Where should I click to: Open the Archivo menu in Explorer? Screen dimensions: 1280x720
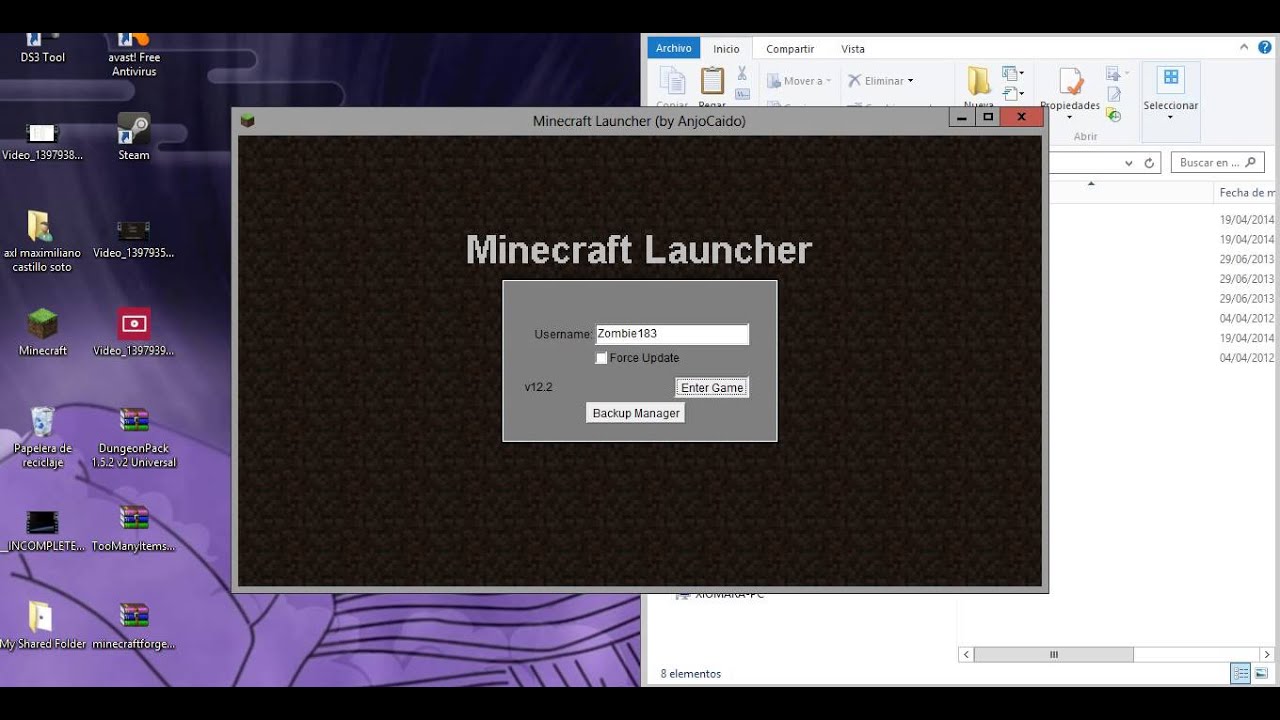point(674,48)
